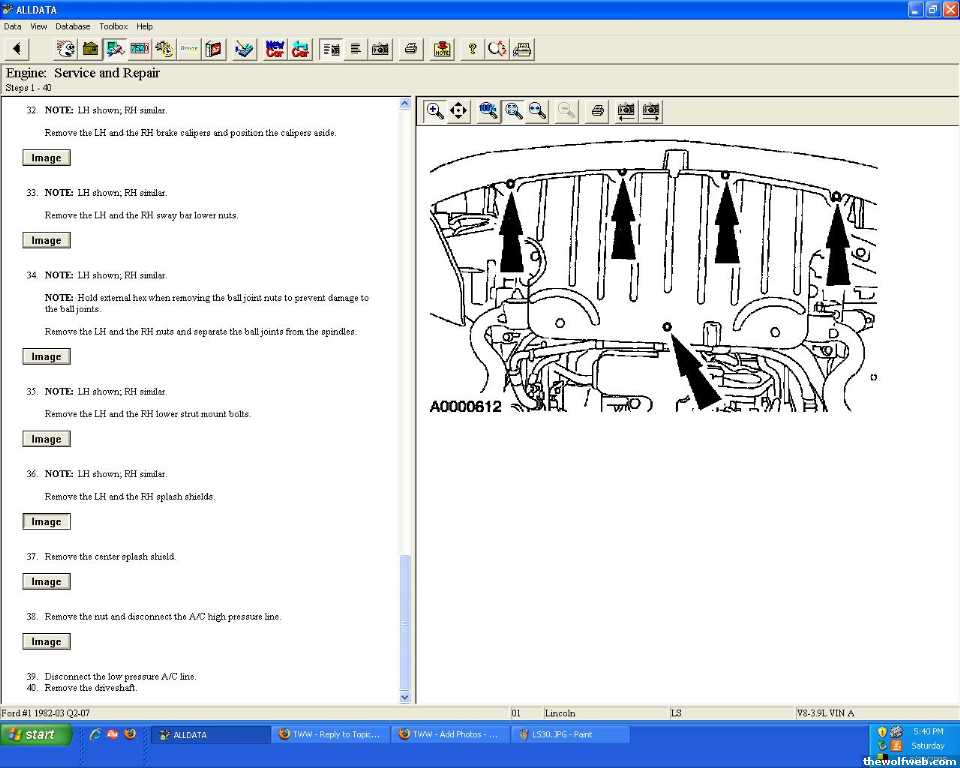This screenshot has height=768, width=960.
Task: Click the scrollbar down arrow in steps pane
Action: click(405, 697)
